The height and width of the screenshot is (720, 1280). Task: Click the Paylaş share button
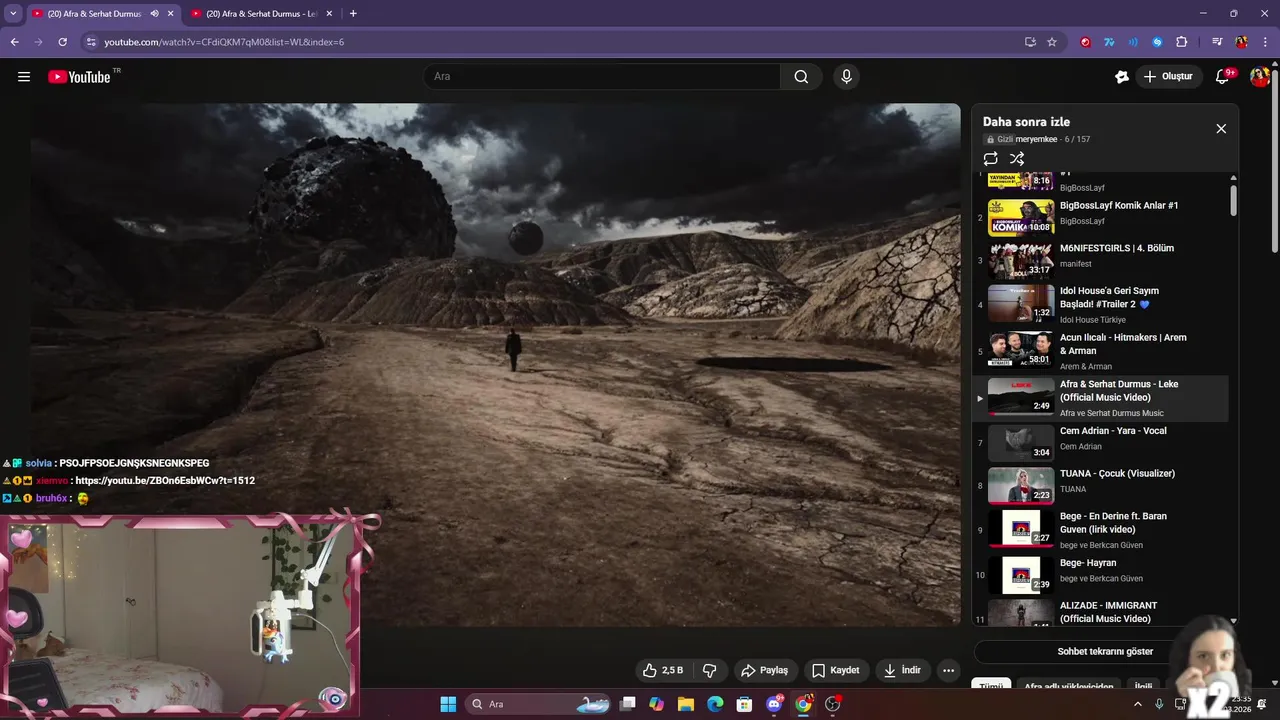click(764, 670)
